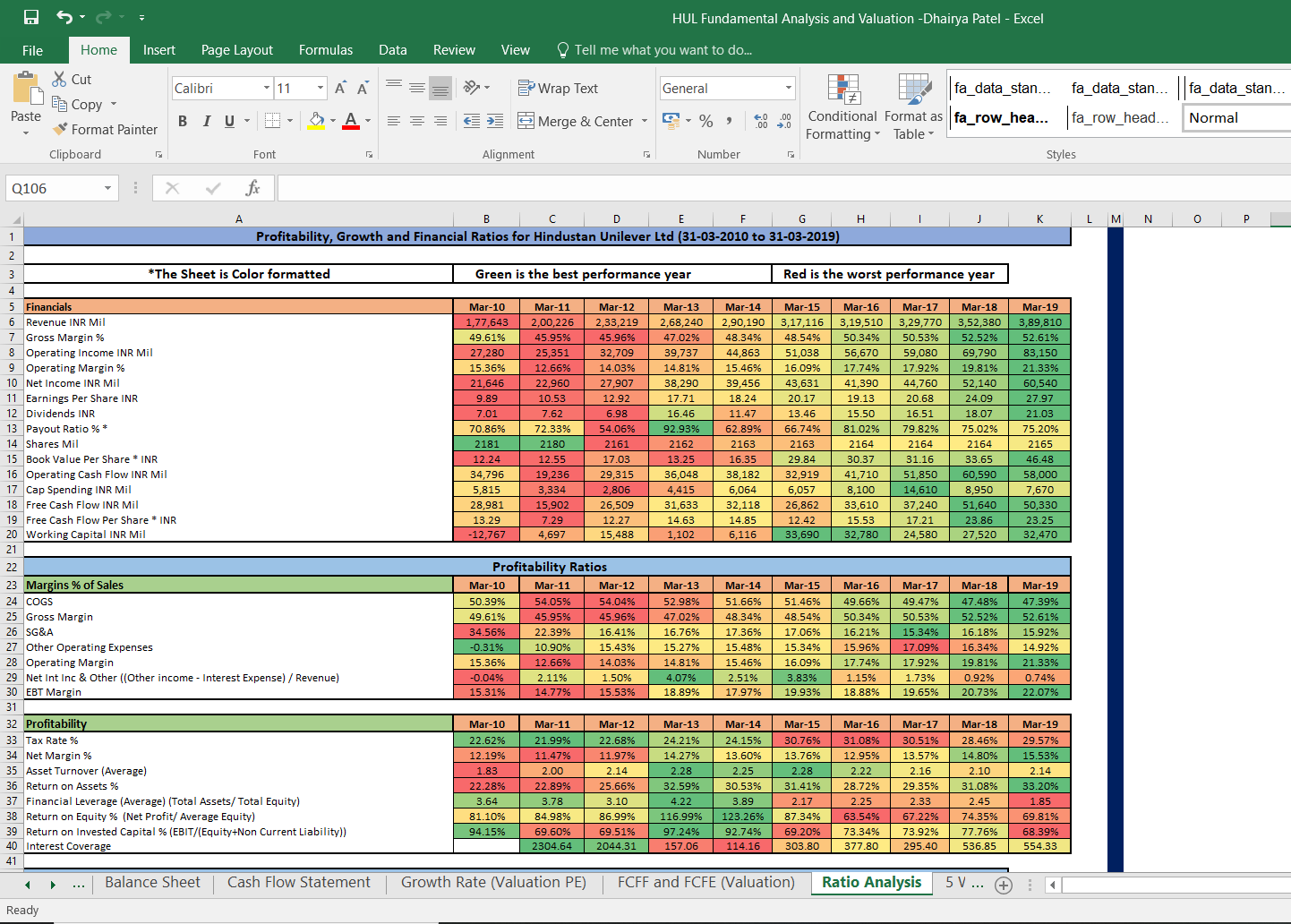Toggle Bold formatting
The height and width of the screenshot is (924, 1291).
tap(183, 121)
